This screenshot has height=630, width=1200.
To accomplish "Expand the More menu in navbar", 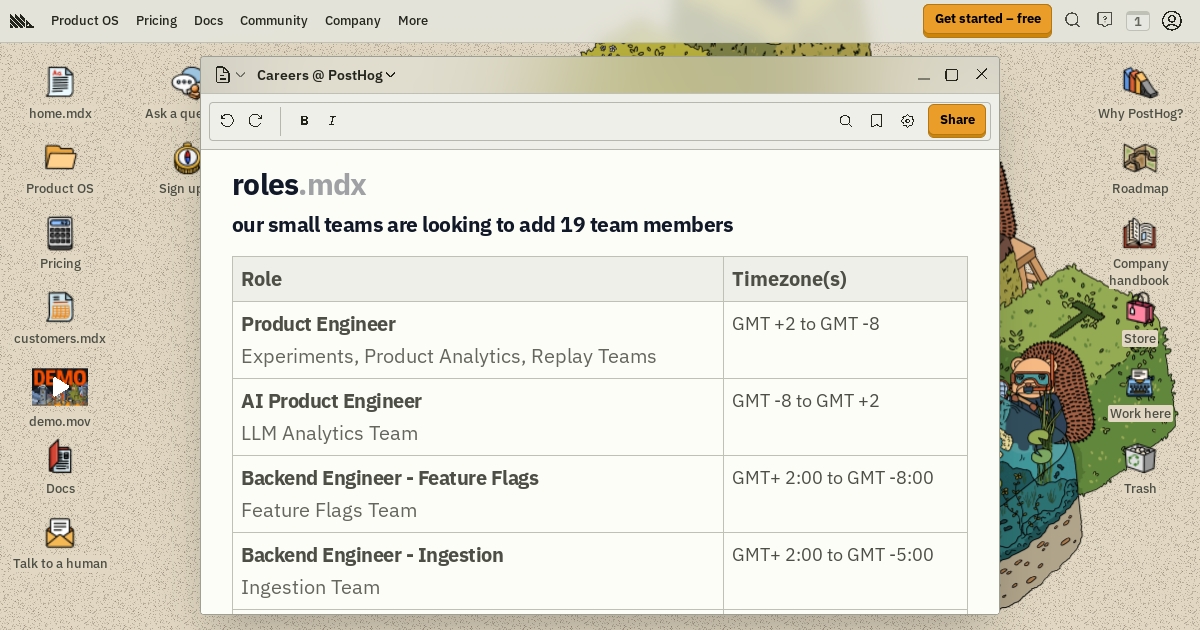I will [412, 20].
